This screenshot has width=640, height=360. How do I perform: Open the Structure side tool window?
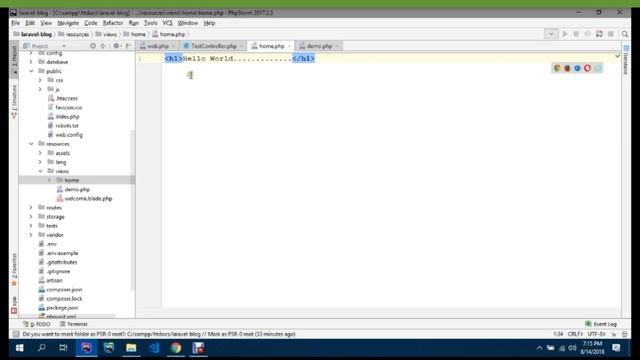pyautogui.click(x=14, y=101)
